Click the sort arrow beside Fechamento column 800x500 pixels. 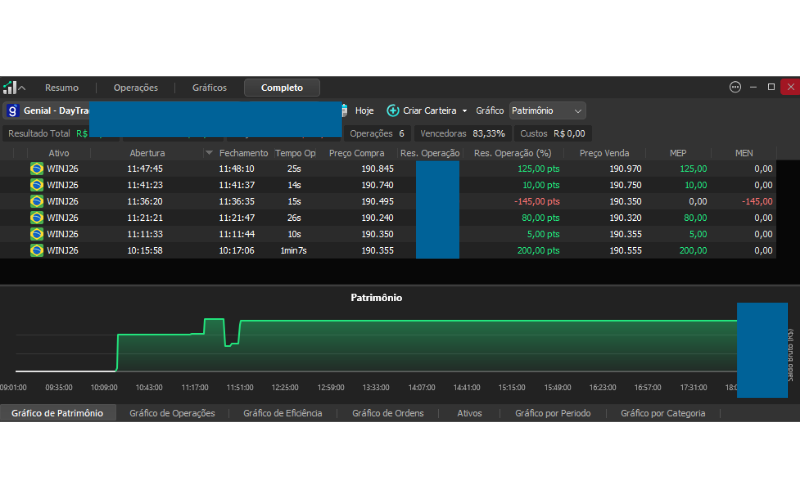pyautogui.click(x=209, y=153)
